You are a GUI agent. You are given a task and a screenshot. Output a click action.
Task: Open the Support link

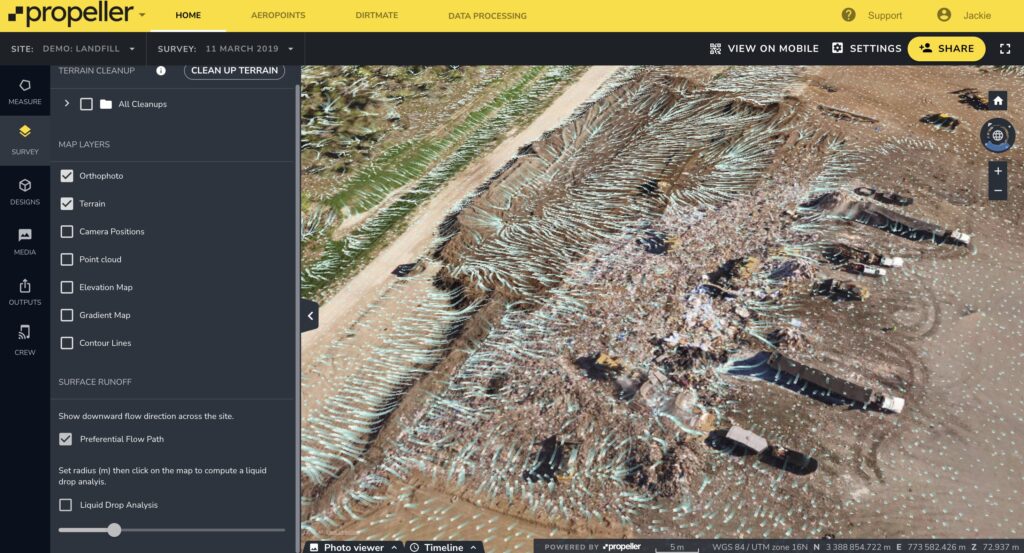[x=885, y=16]
